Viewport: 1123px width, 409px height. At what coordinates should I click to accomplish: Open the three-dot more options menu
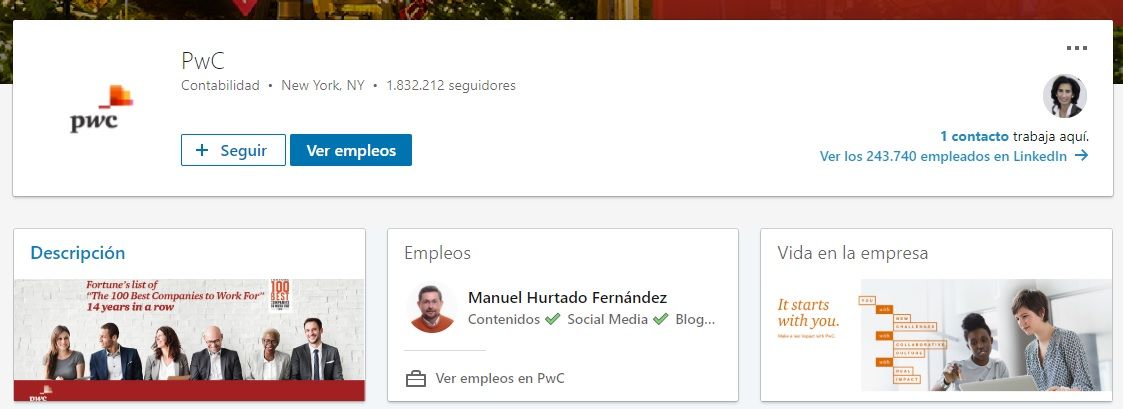tap(1076, 48)
